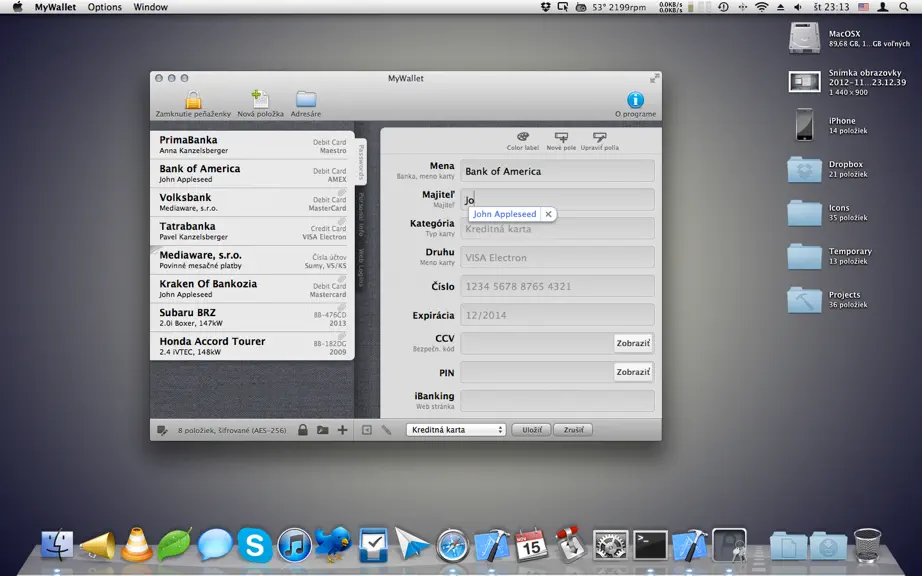Click the plus icon in bottom bar
The height and width of the screenshot is (576, 922).
coord(342,430)
